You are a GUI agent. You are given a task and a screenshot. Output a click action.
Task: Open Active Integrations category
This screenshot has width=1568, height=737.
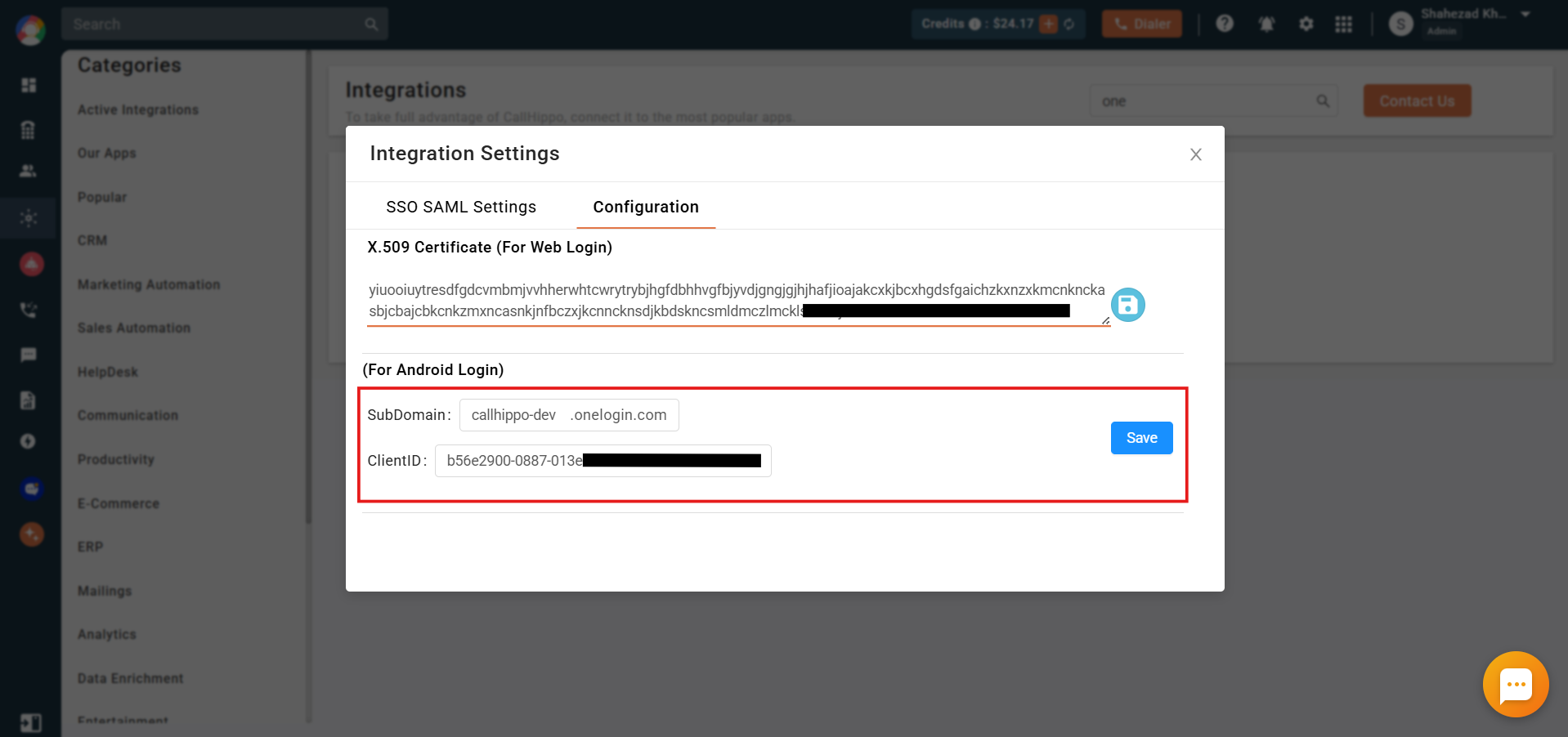click(138, 109)
